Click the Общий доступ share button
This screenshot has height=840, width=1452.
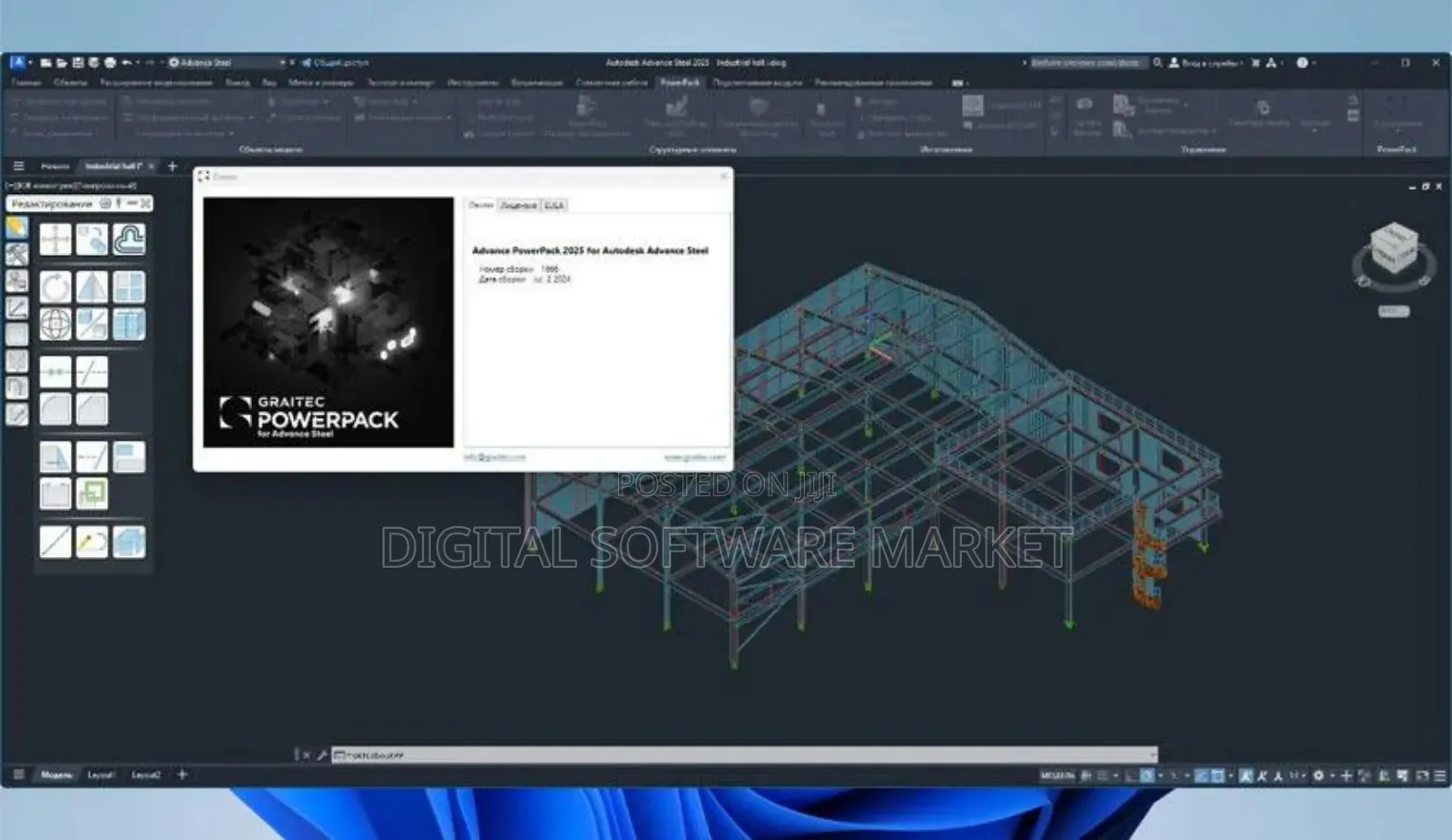(x=335, y=63)
